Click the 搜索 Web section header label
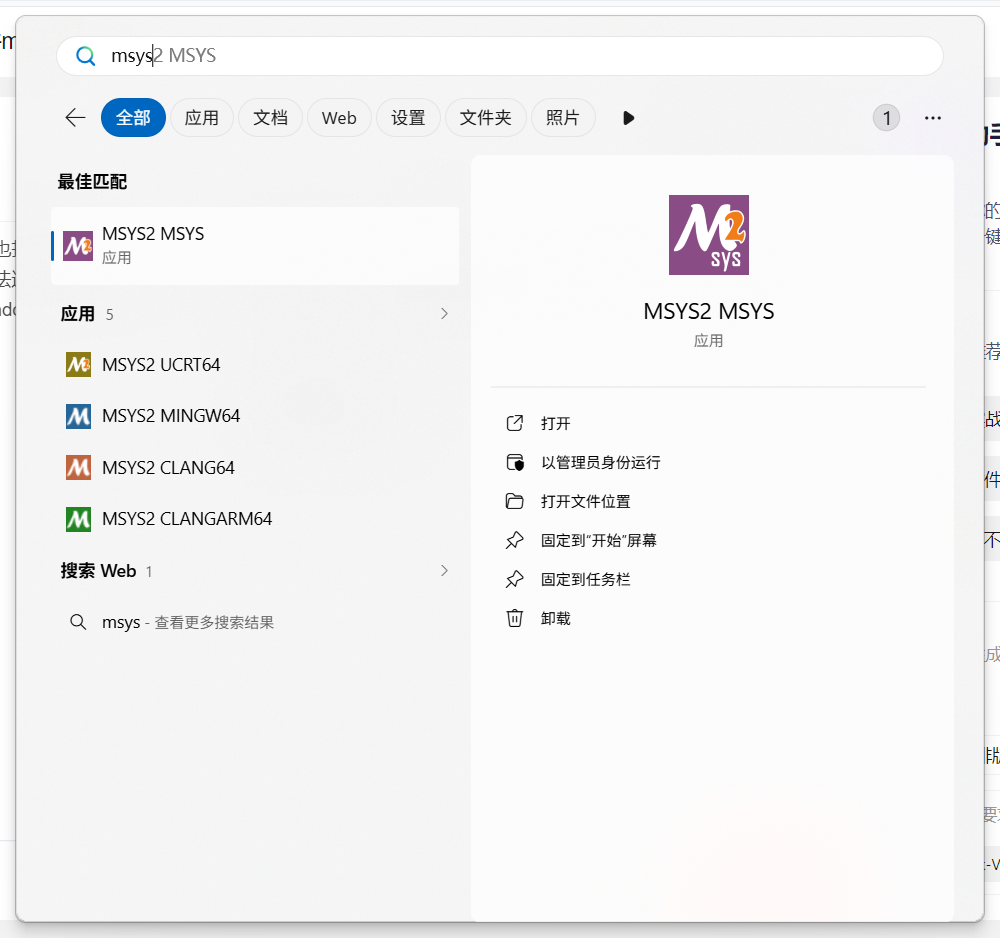 pyautogui.click(x=98, y=571)
